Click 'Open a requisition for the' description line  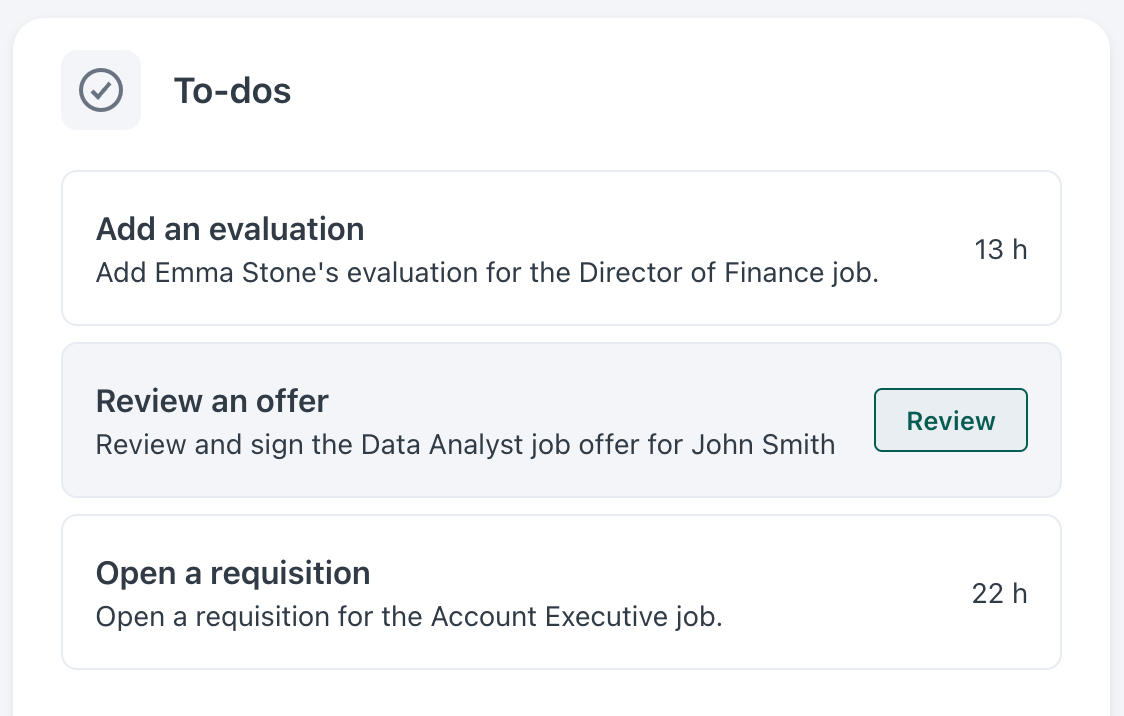click(409, 617)
